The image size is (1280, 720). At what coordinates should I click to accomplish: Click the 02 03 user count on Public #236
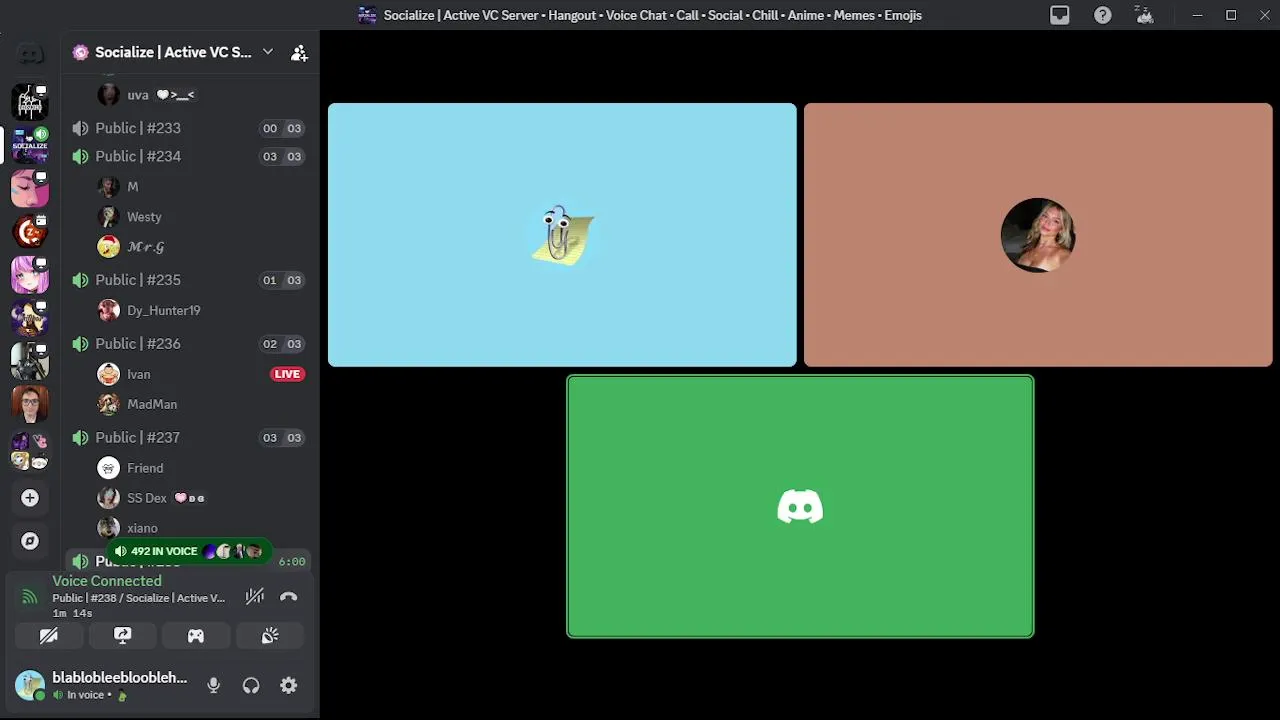point(282,344)
